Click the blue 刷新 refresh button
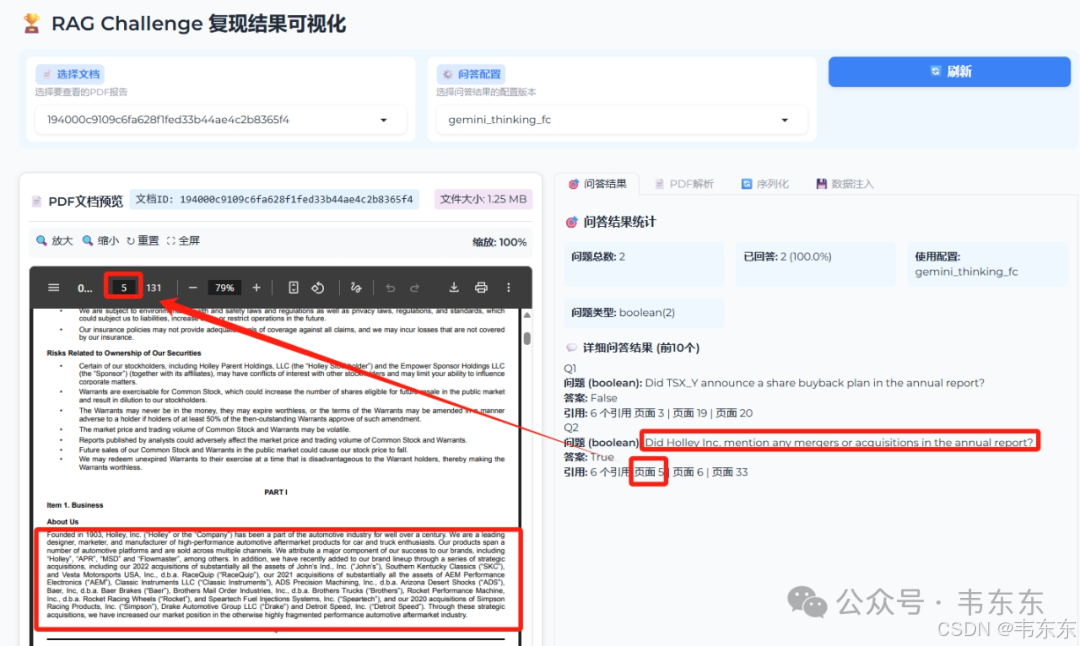 949,72
